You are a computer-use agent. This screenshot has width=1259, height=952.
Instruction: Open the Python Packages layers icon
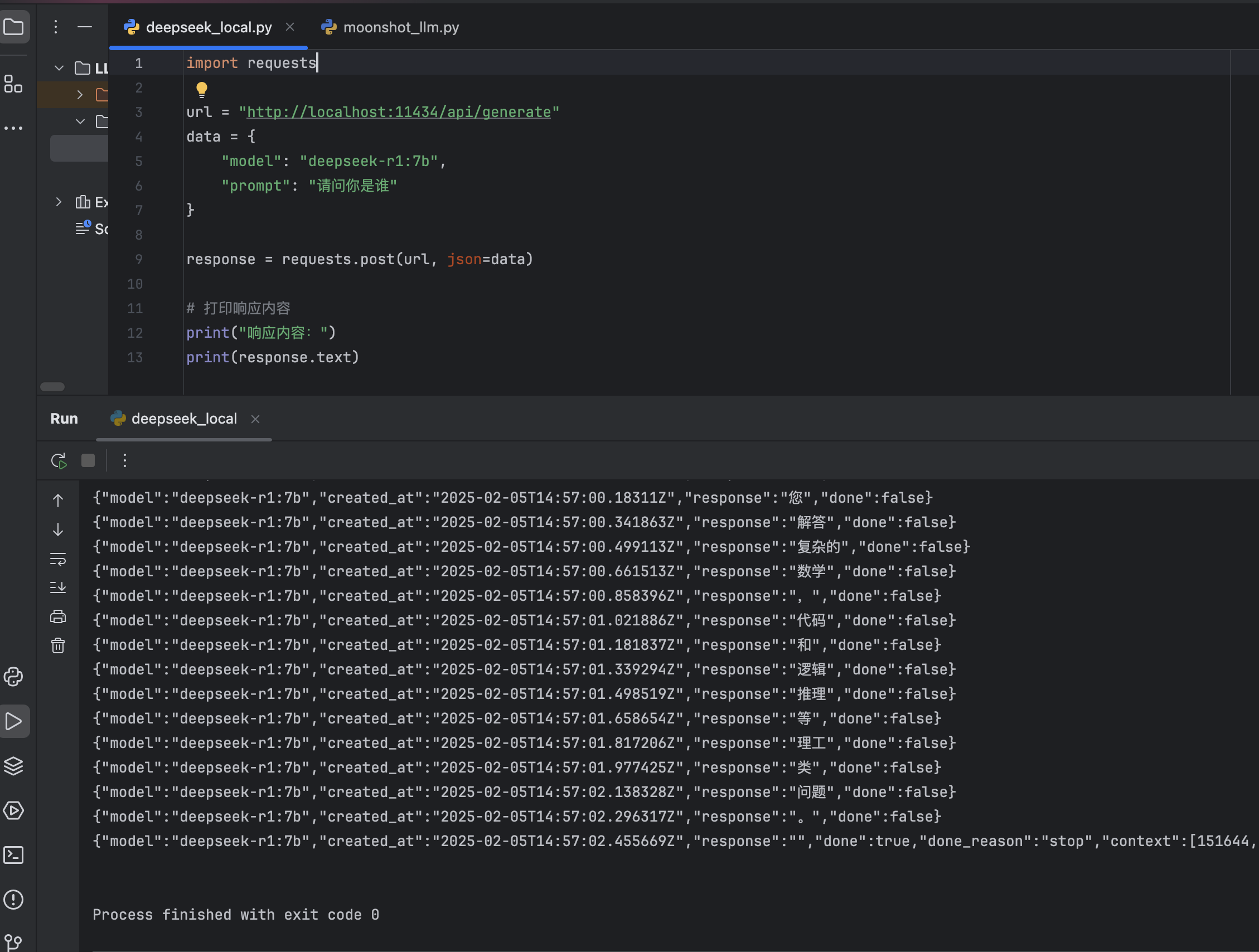point(13,766)
